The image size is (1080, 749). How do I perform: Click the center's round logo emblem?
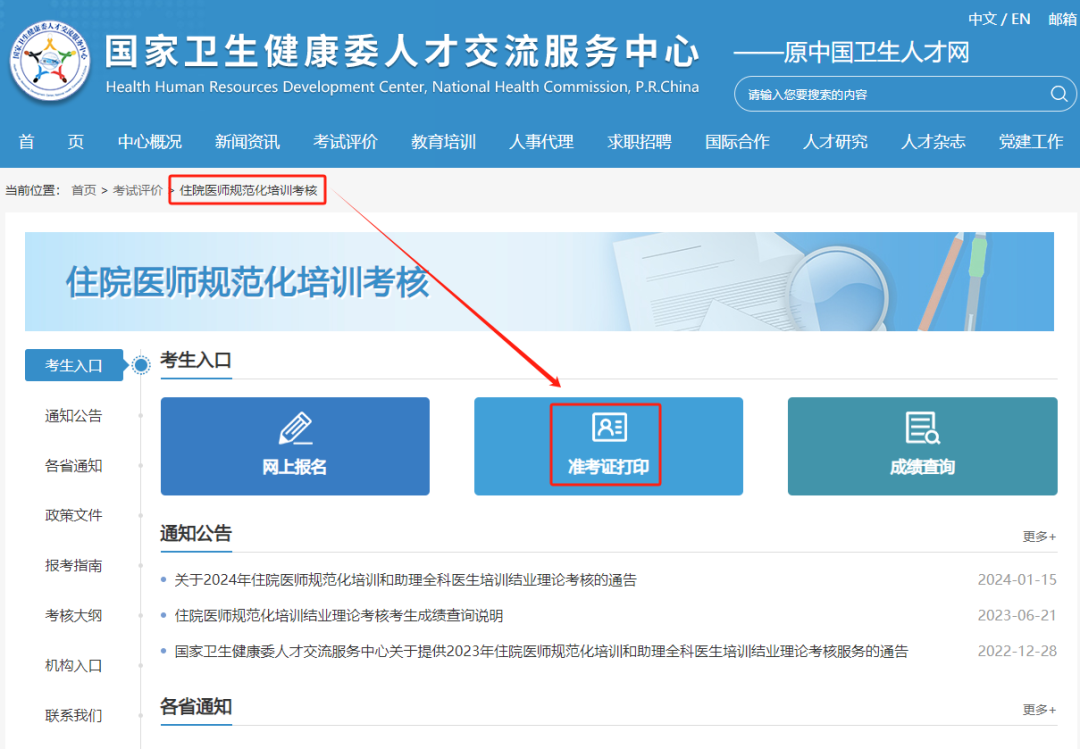50,61
